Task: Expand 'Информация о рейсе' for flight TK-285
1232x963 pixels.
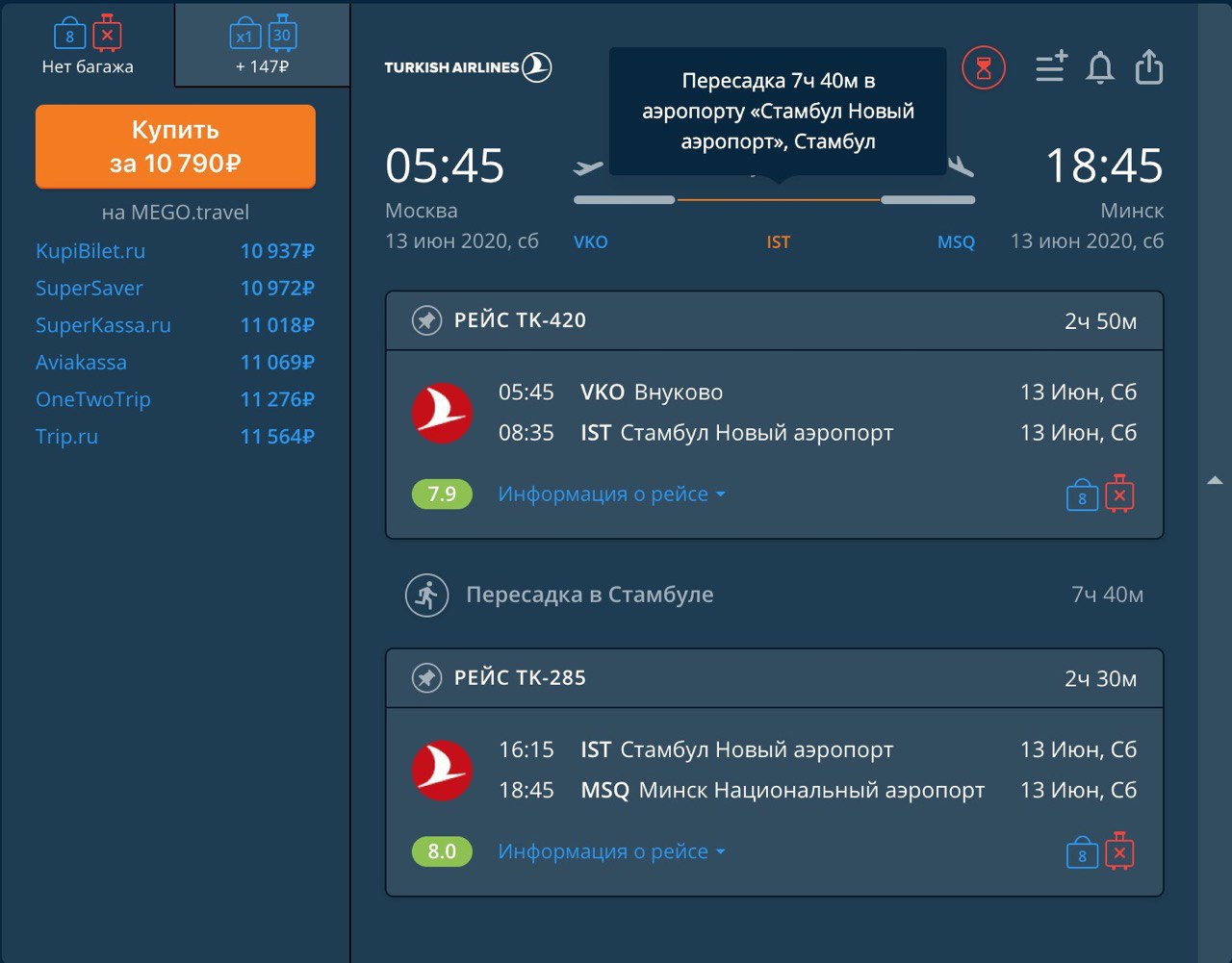Action: click(x=612, y=851)
